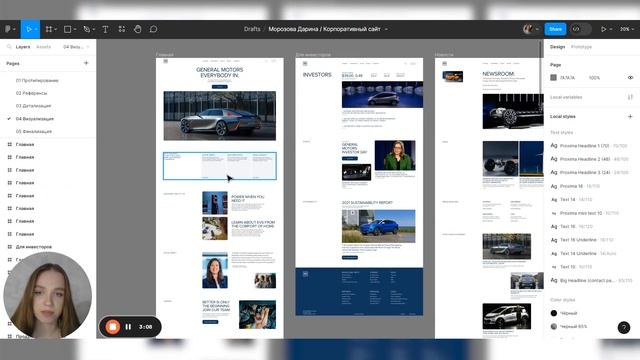The width and height of the screenshot is (640, 360).
Task: Select the Новости frame label on canvas
Action: point(444,54)
